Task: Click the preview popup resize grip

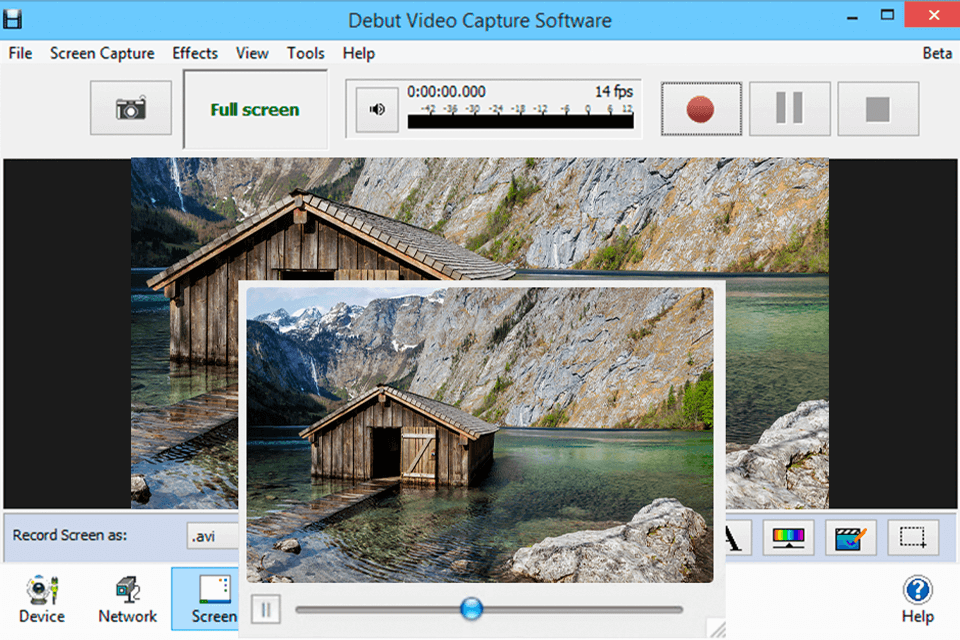Action: click(716, 628)
